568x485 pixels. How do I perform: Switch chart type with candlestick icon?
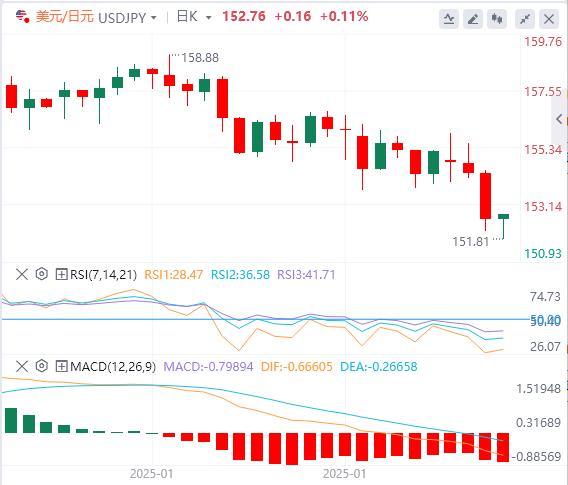coord(497,18)
